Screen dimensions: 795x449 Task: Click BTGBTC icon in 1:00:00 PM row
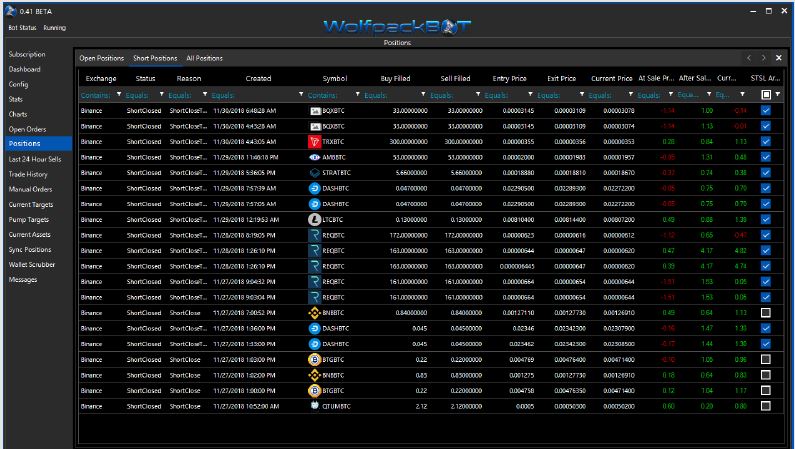point(314,390)
